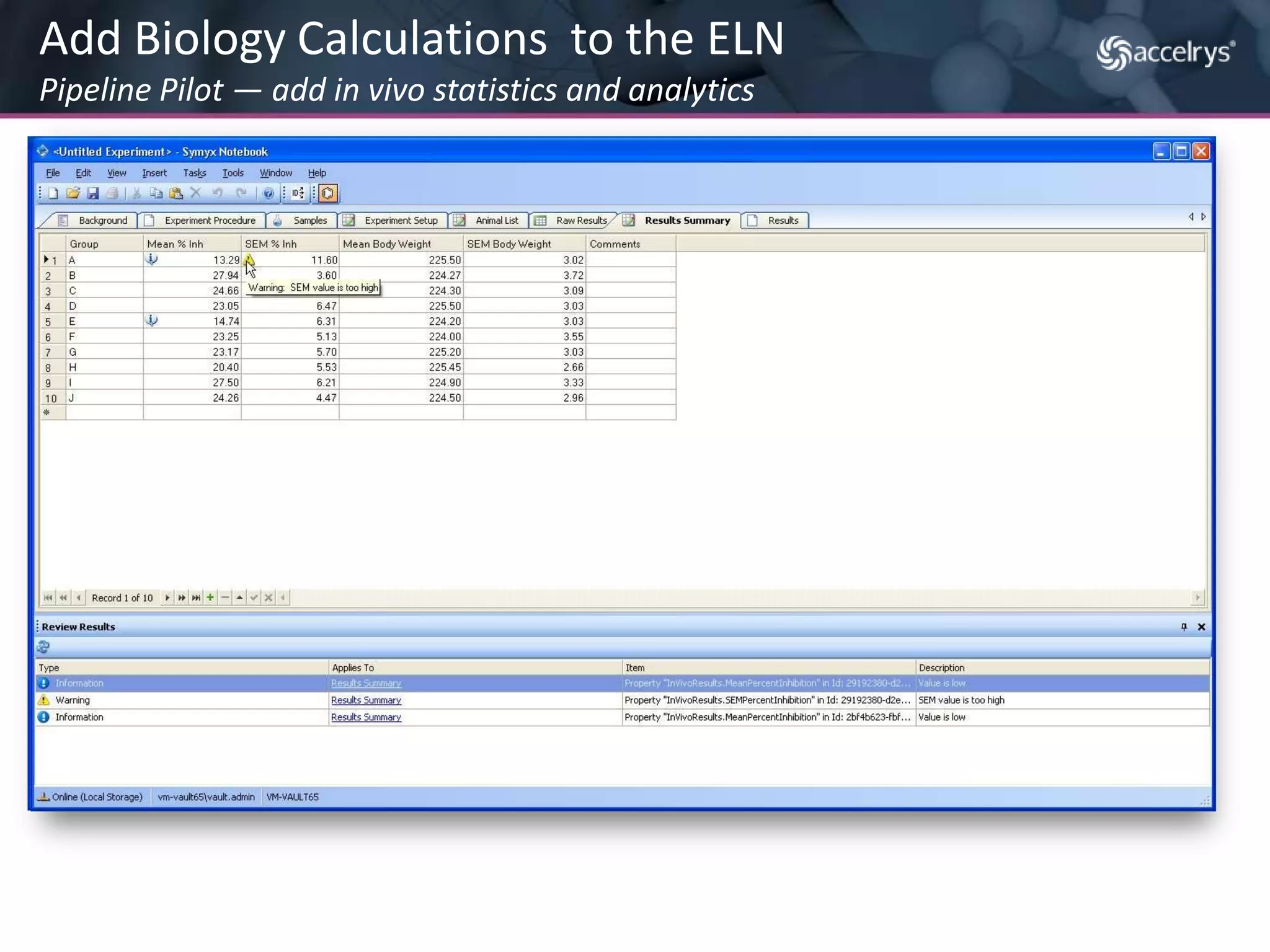Open Results Summary link in selected Information row
1270x952 pixels.
[366, 683]
